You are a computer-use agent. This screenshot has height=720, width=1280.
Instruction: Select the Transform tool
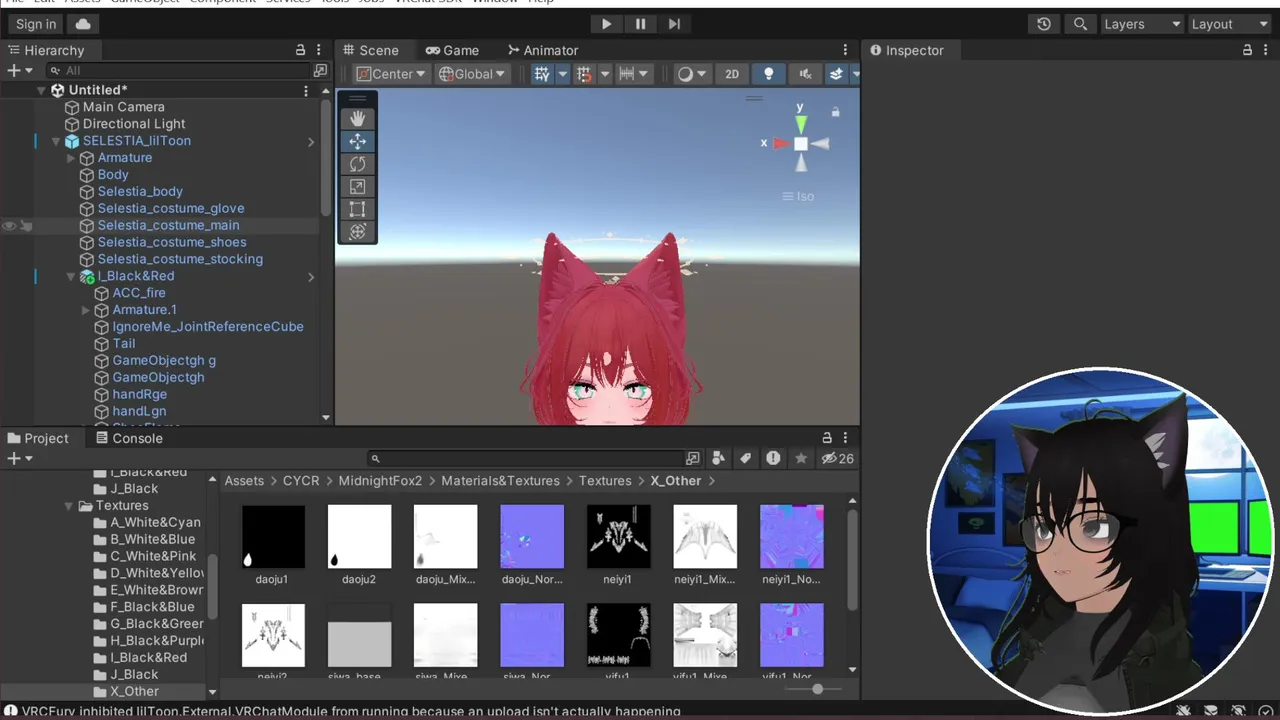point(357,232)
